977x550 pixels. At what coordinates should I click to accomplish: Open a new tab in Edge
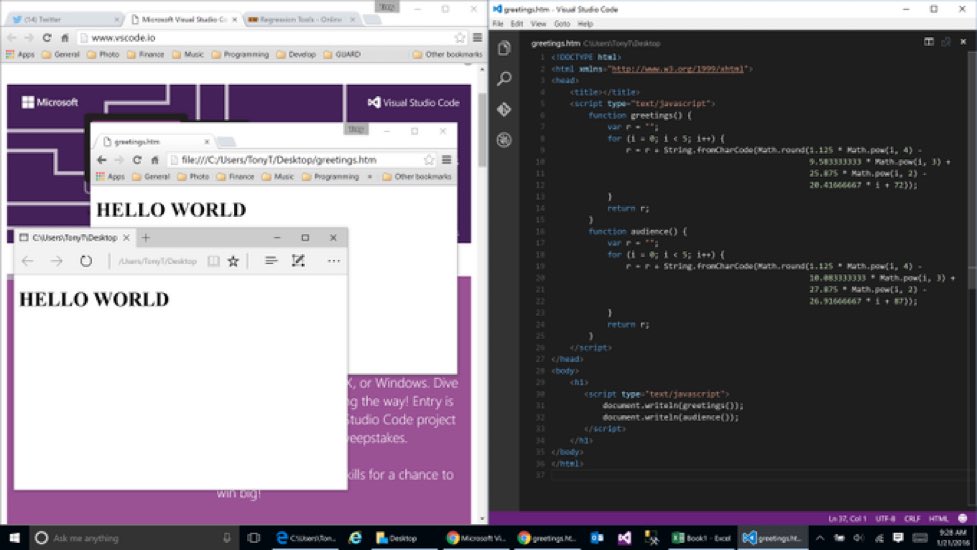click(146, 237)
